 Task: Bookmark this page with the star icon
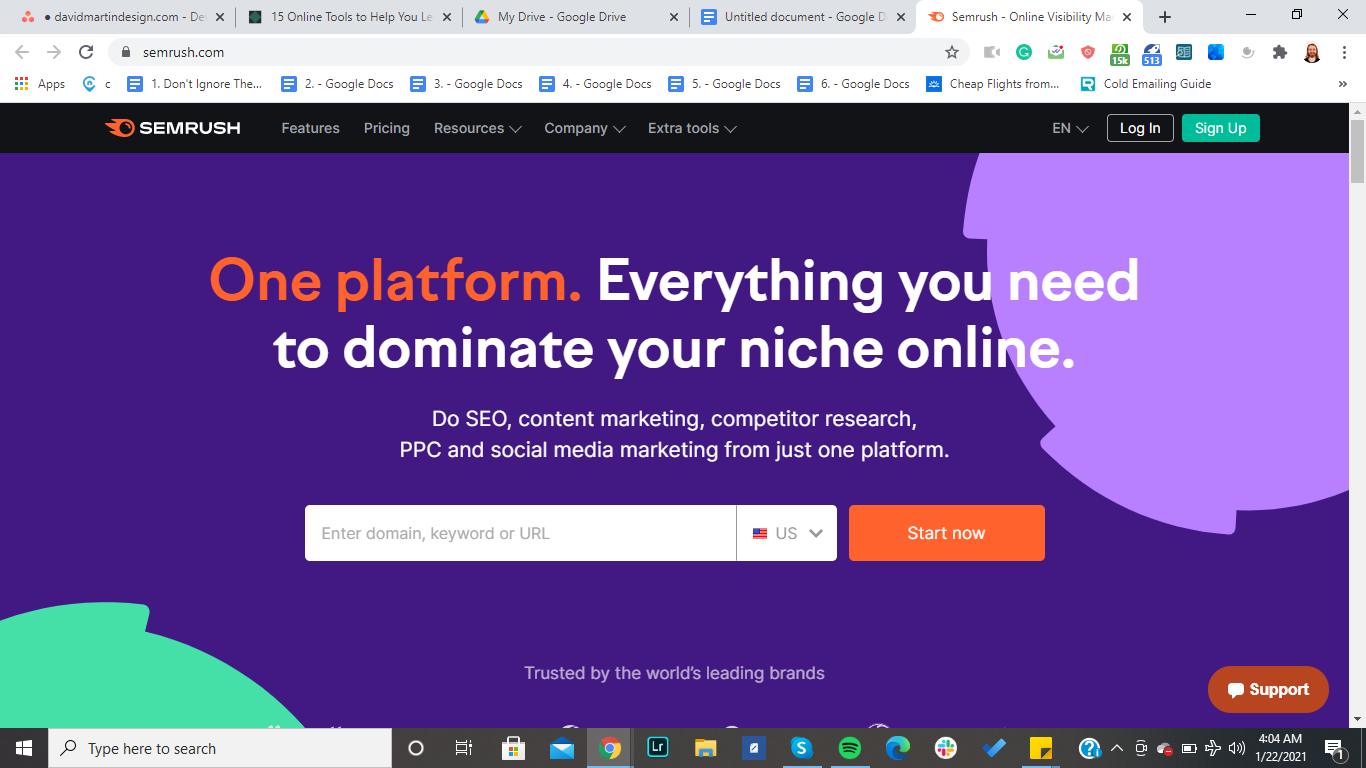(x=952, y=52)
